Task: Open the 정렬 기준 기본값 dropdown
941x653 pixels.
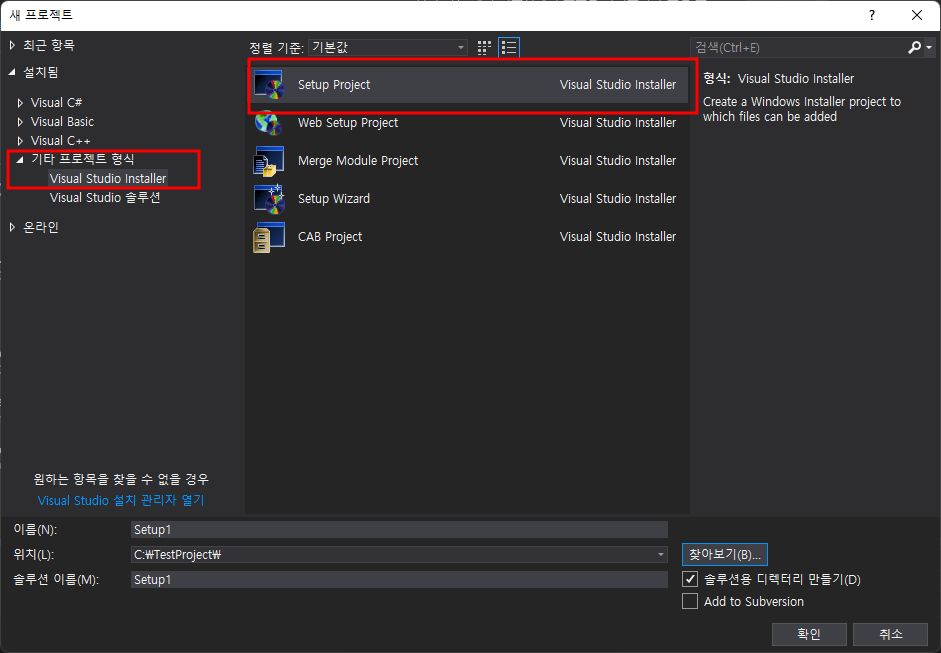Action: point(388,47)
